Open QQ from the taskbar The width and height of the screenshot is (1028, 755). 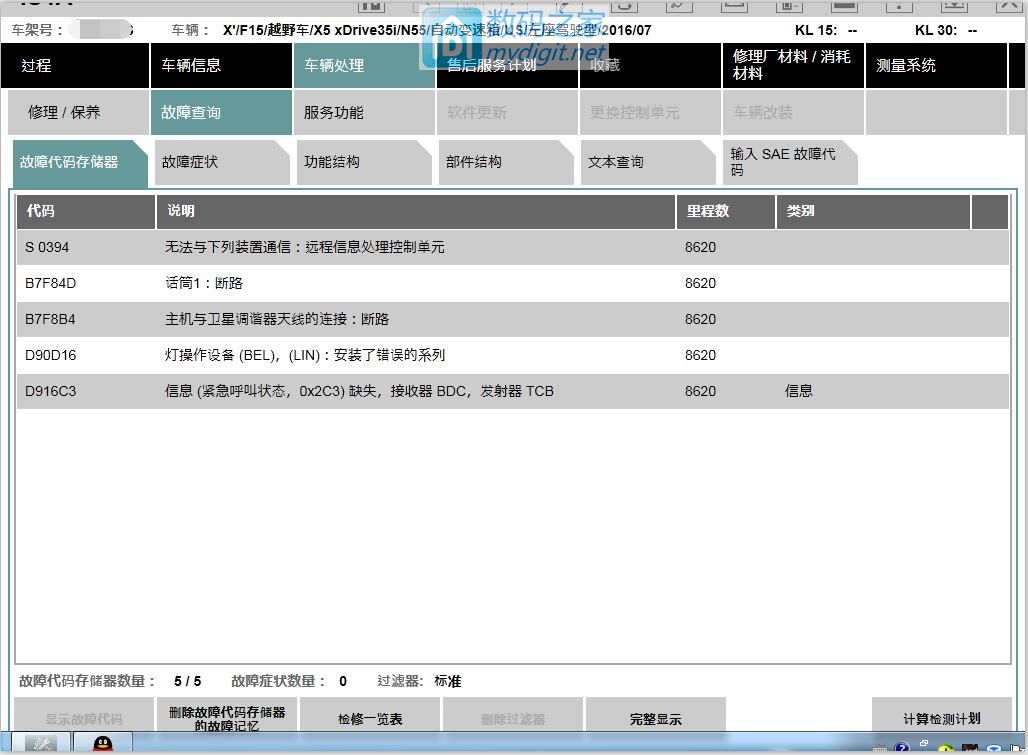coord(105,746)
